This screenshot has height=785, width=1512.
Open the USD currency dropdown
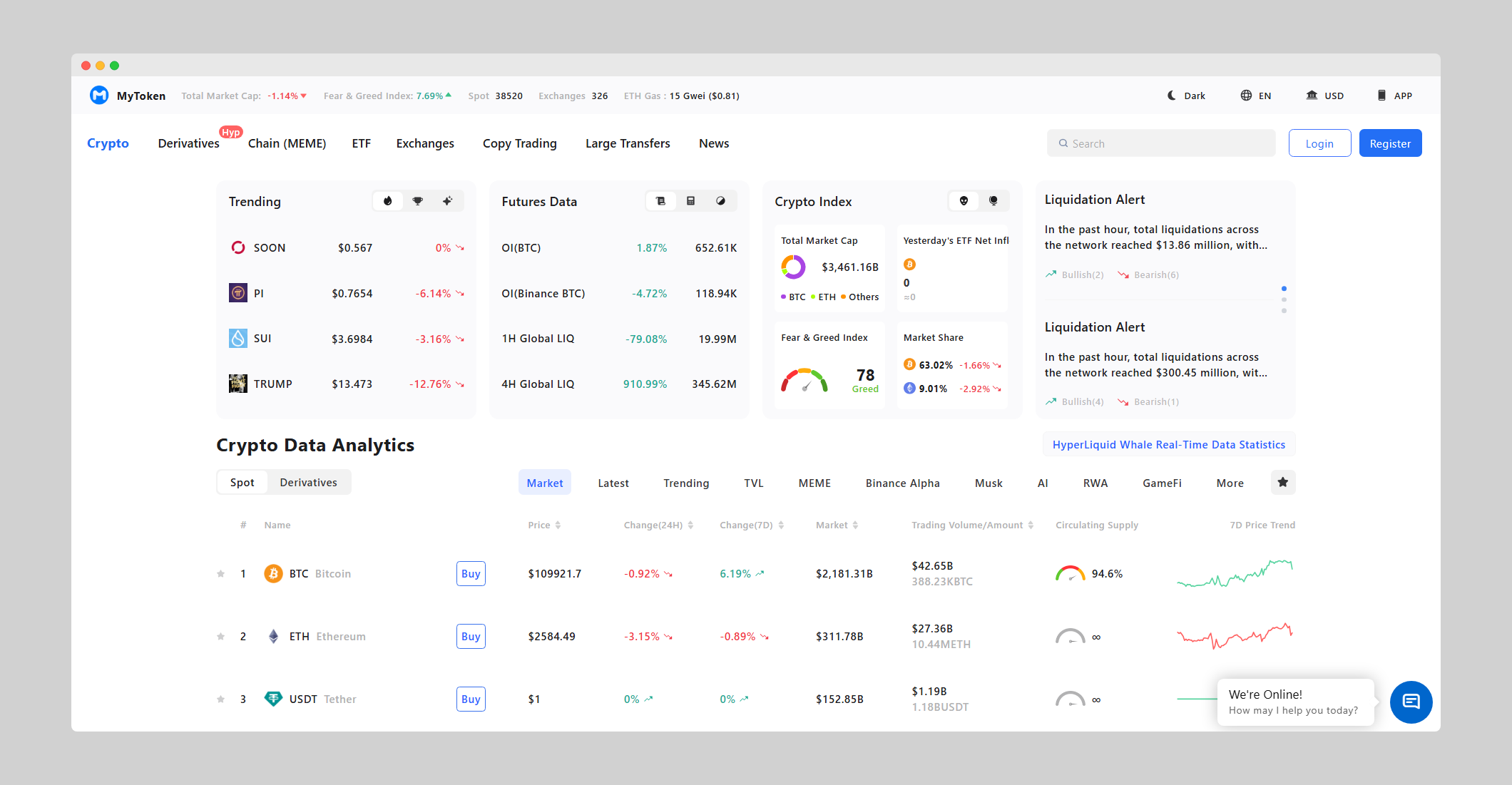click(1325, 96)
